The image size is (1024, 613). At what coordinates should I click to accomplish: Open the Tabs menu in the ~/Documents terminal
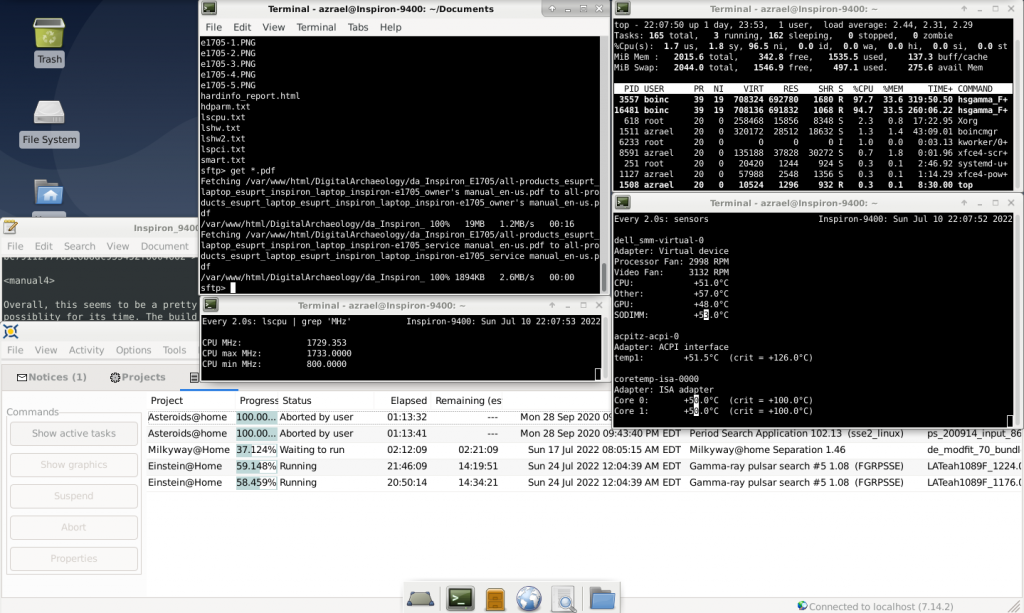(x=358, y=27)
